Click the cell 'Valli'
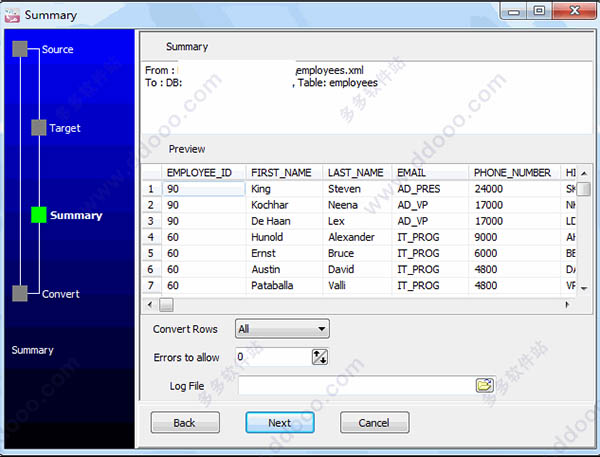This screenshot has width=600, height=457. point(357,285)
